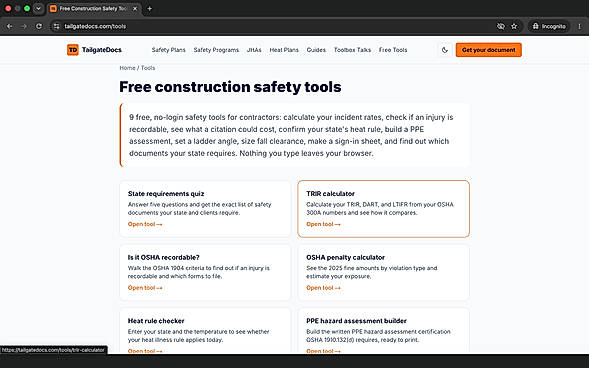The image size is (589, 368).
Task: Open Guides nav item
Action: [x=316, y=50]
